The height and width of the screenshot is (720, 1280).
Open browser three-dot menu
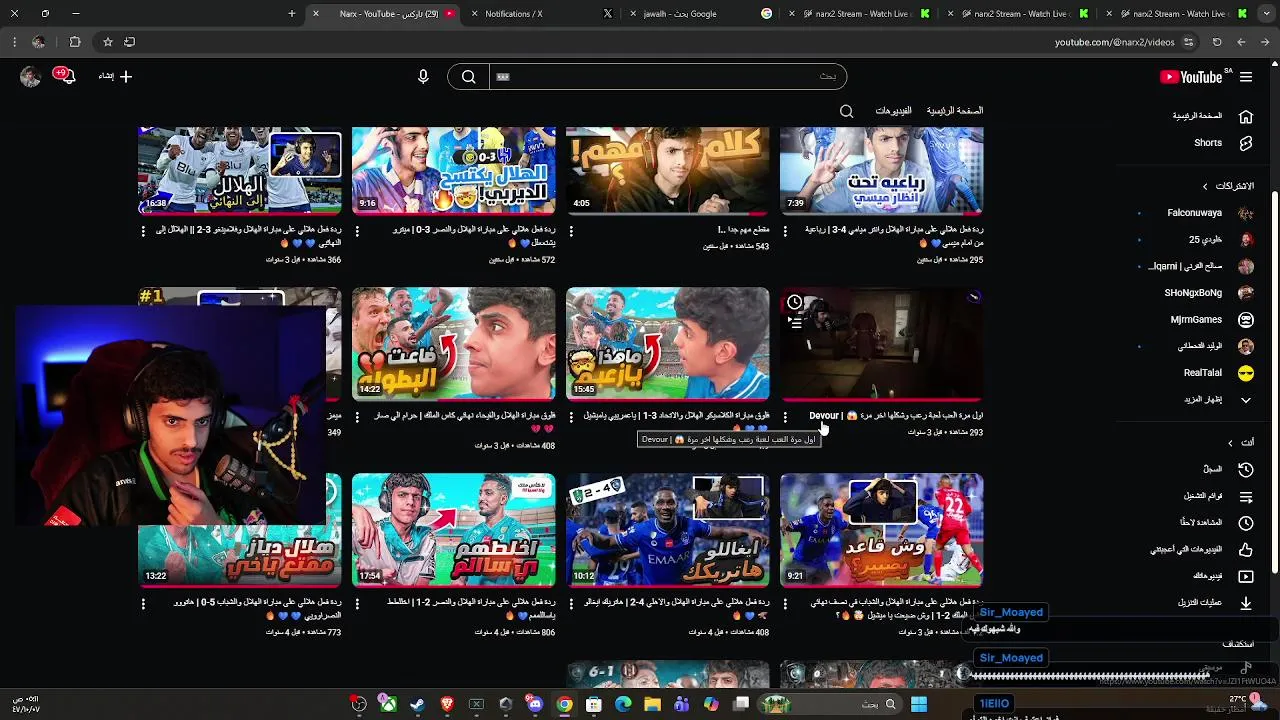pyautogui.click(x=14, y=42)
